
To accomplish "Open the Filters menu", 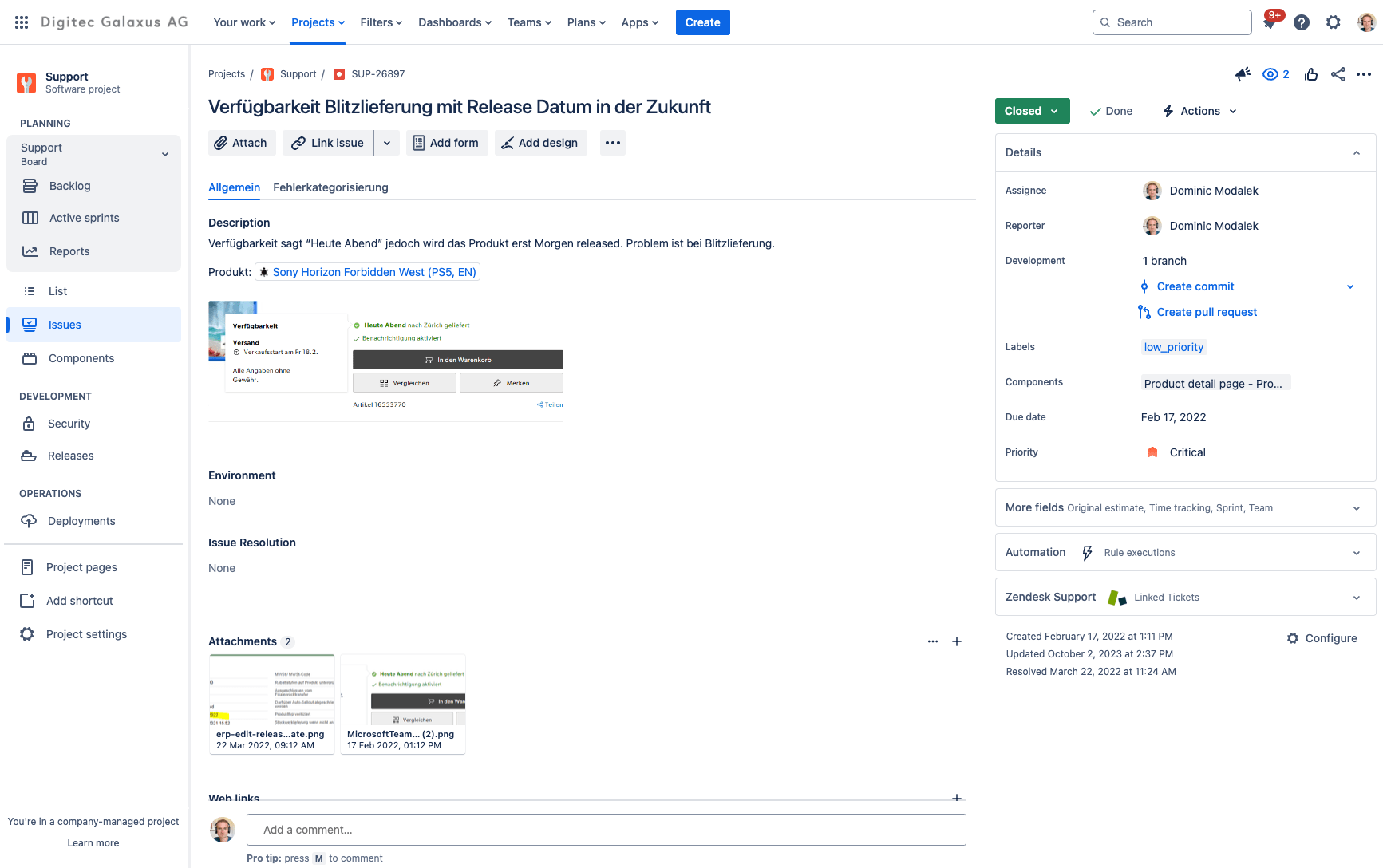I will (x=381, y=22).
